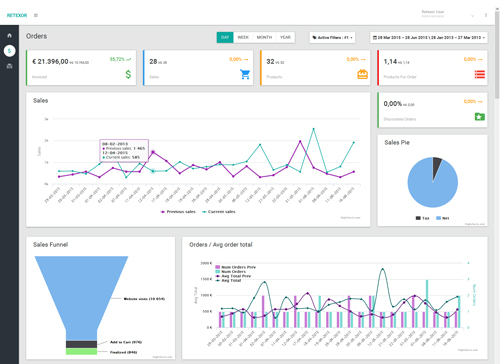Click the Finalized funnel label

coord(123,352)
